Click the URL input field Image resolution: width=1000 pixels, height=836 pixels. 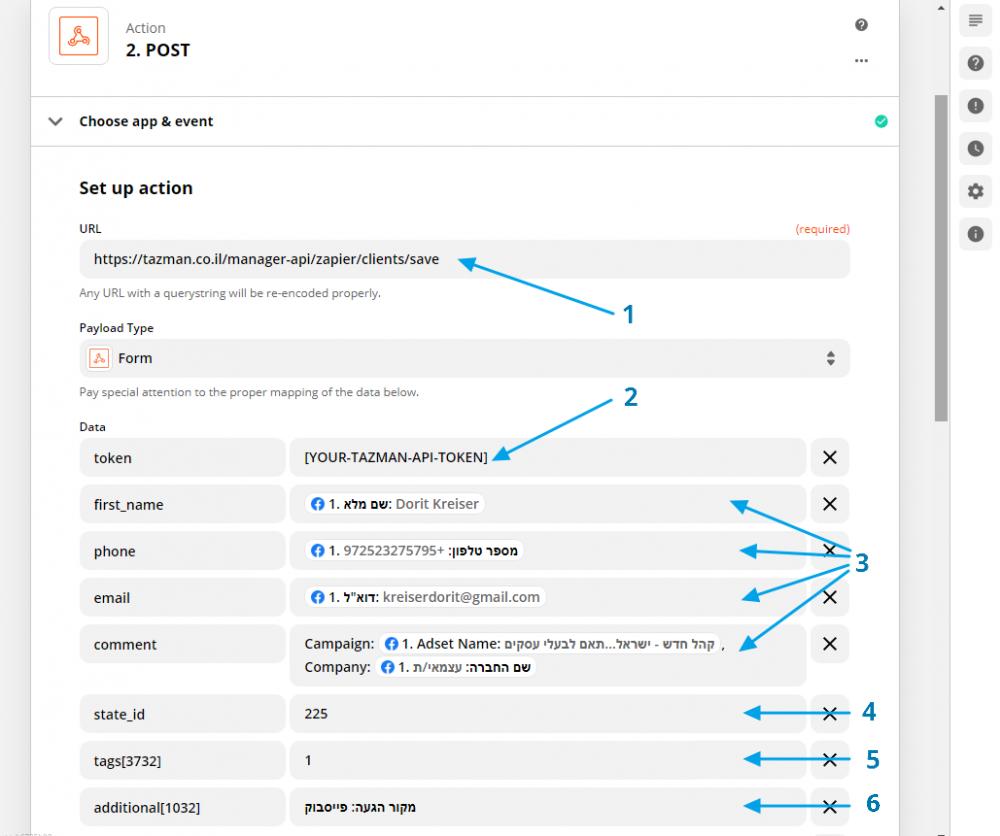464,259
